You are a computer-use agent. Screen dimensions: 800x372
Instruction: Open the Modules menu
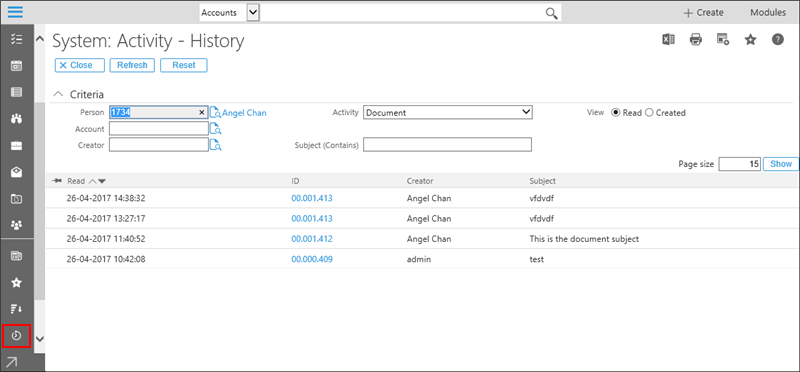768,13
